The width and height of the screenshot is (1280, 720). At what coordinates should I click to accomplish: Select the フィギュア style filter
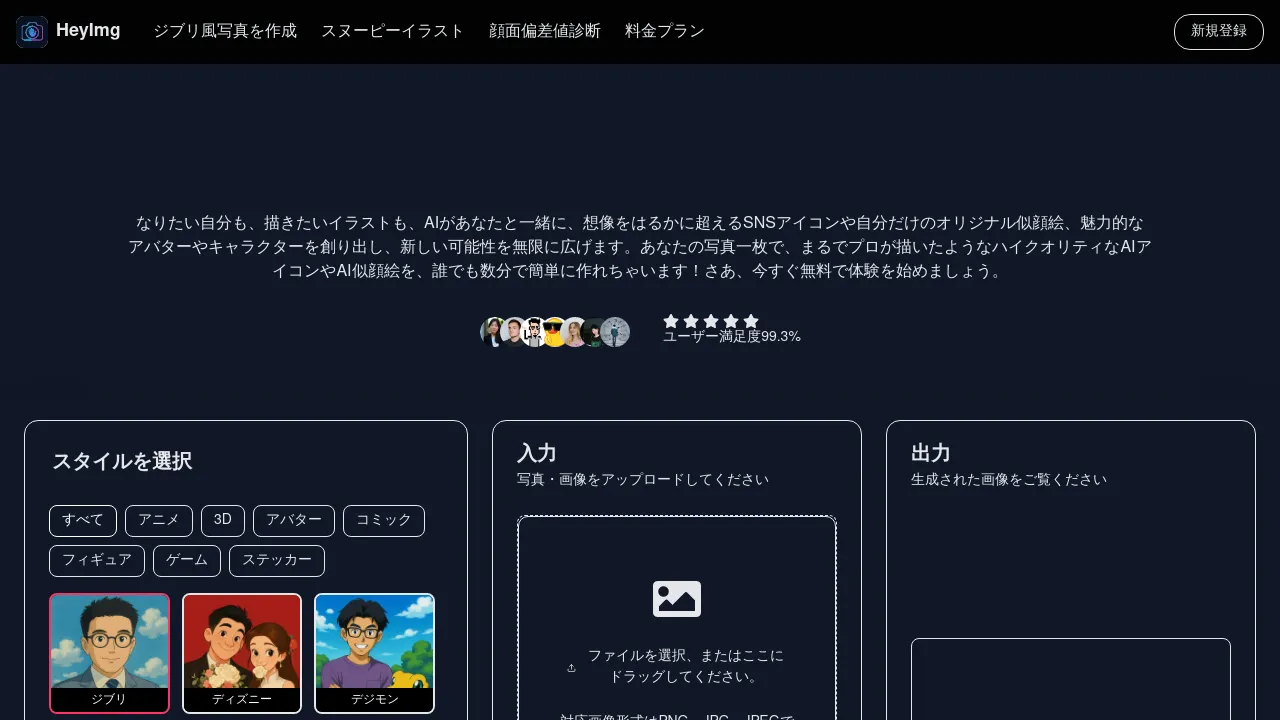[97, 561]
